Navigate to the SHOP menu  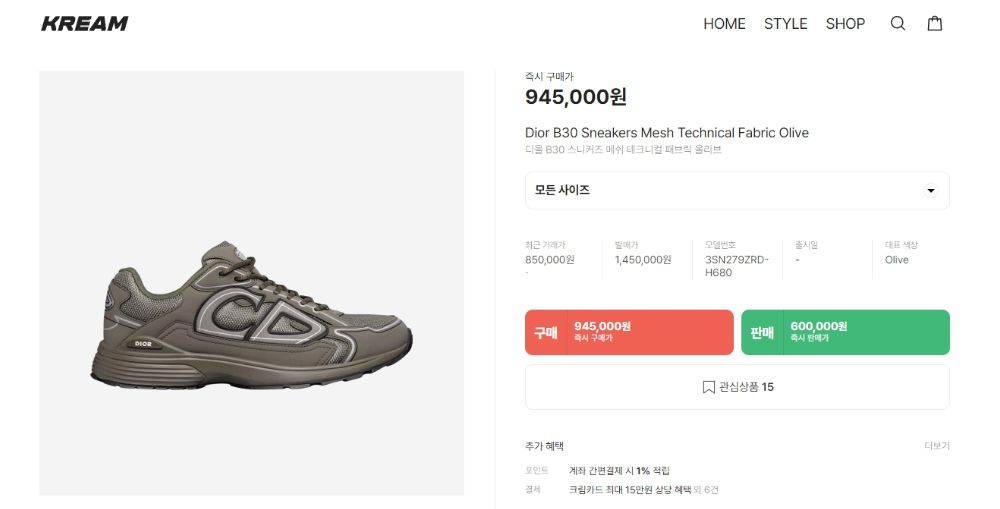[845, 24]
